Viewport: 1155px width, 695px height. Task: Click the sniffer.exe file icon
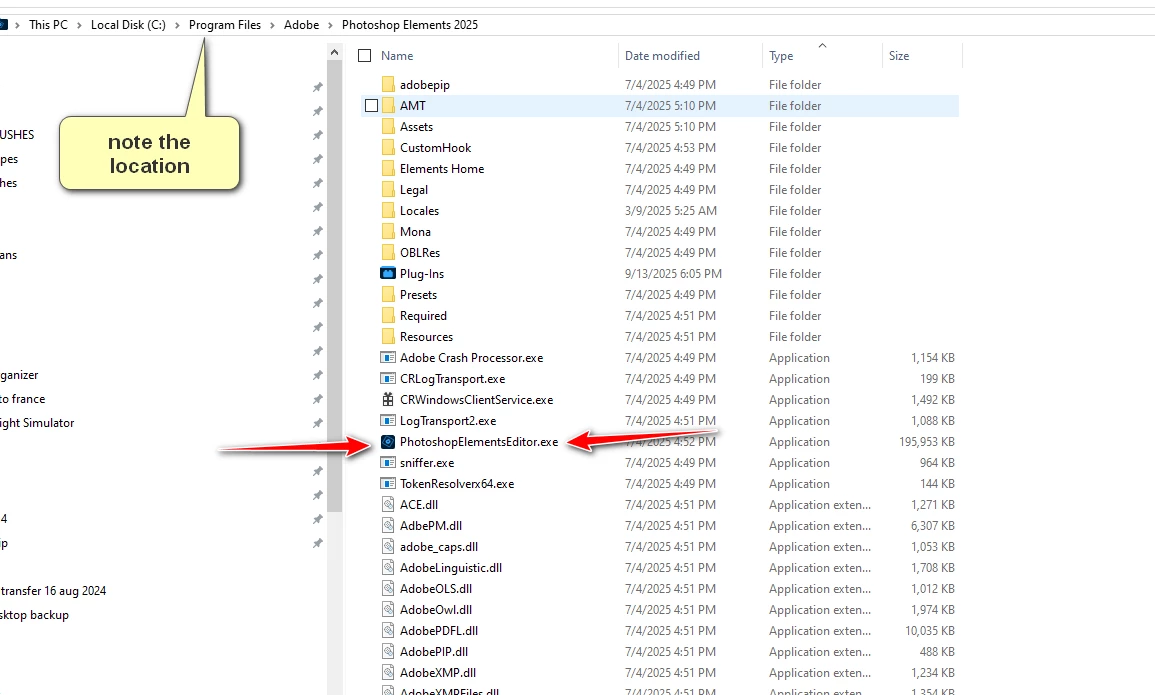click(x=387, y=462)
